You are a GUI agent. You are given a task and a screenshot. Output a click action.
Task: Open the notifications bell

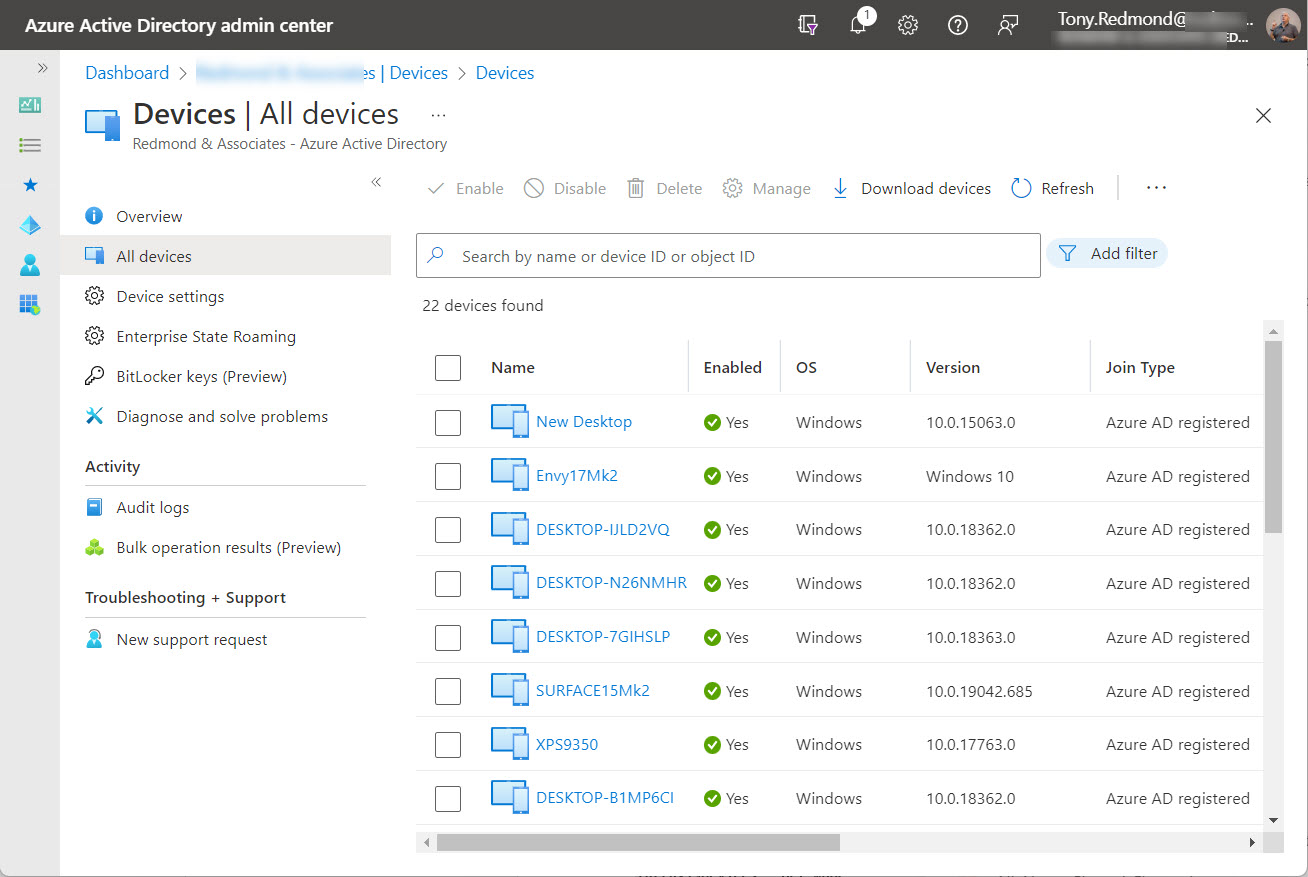(x=858, y=26)
